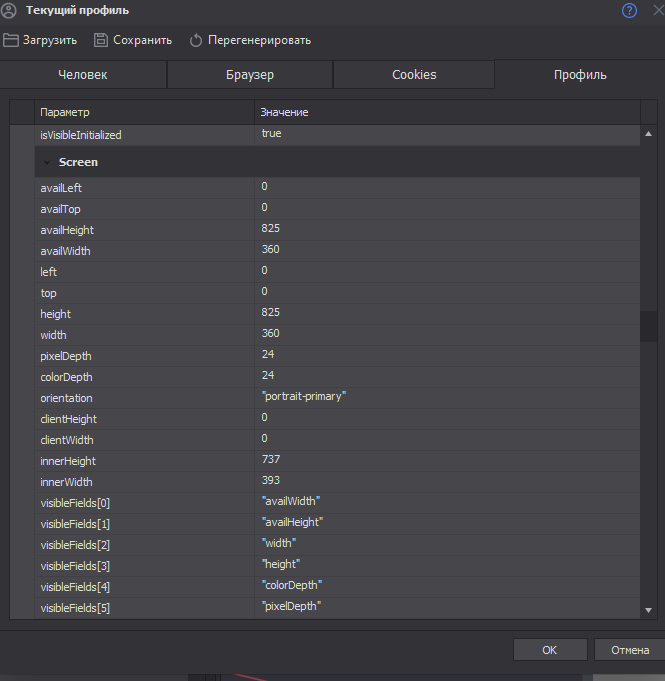665x681 pixels.
Task: Select the availLeft parameter
Action: point(337,188)
